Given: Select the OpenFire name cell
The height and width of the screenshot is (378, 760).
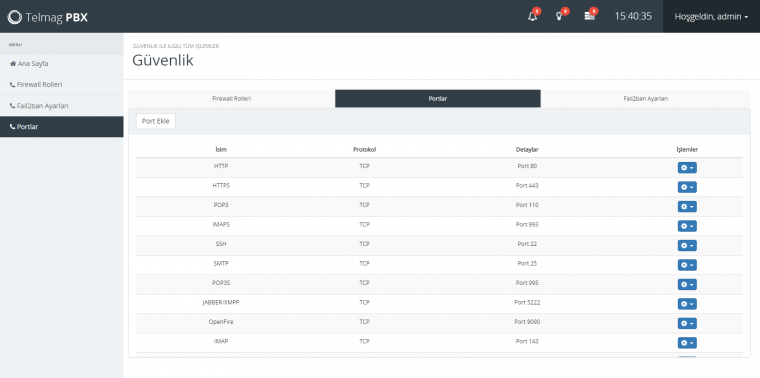Looking at the screenshot, I should (221, 322).
